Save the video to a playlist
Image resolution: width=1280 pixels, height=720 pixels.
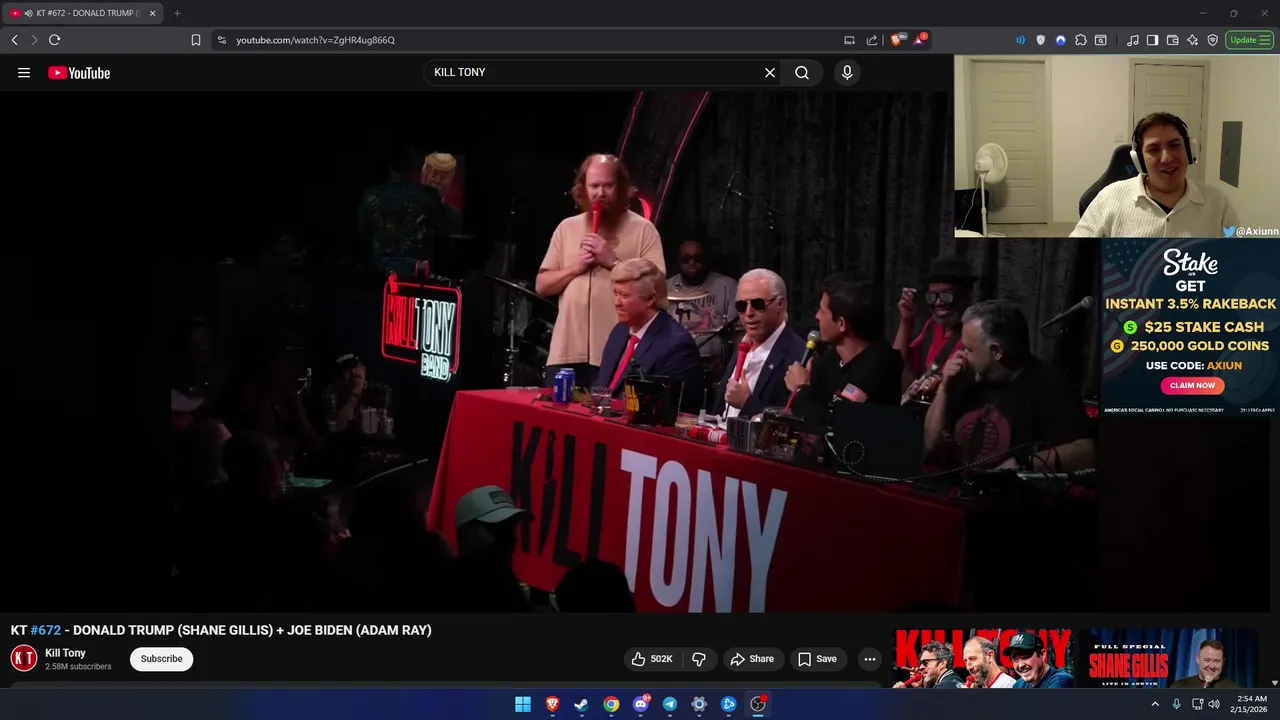[x=817, y=659]
